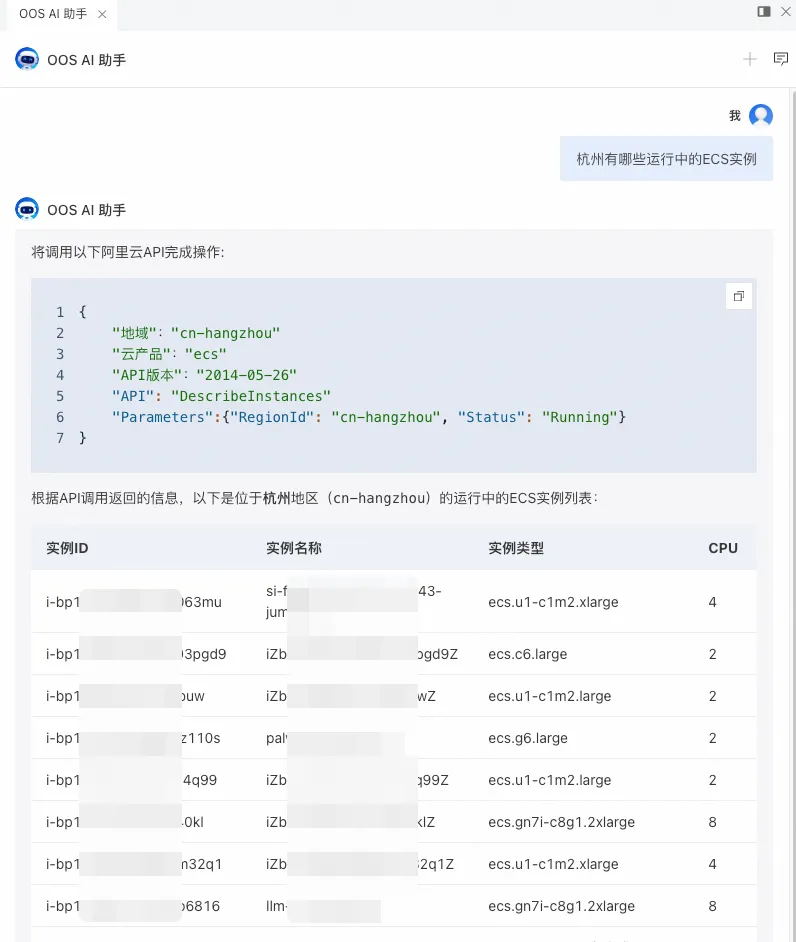Click instance type in the 63mu row
Image resolution: width=796 pixels, height=942 pixels.
[553, 602]
